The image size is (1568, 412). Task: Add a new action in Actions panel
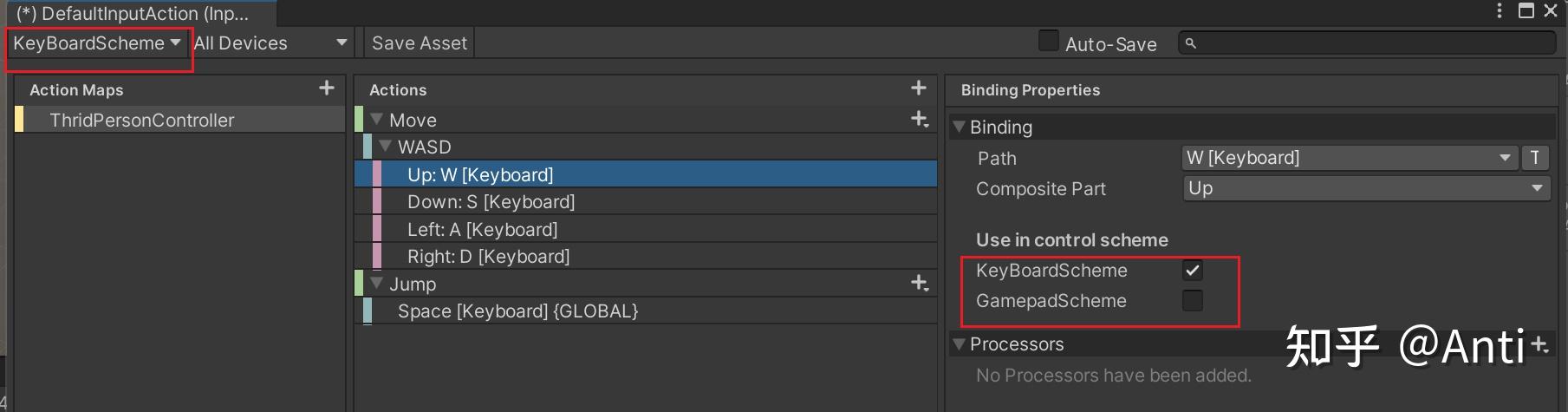(919, 88)
